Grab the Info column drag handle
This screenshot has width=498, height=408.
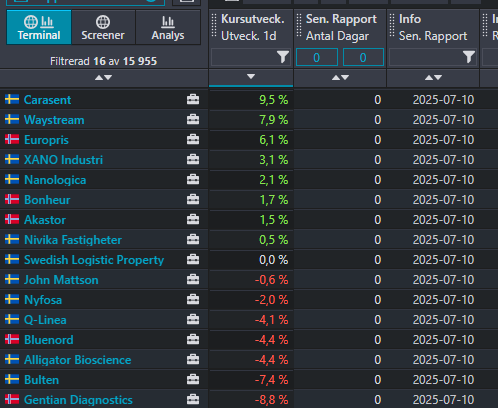point(392,26)
